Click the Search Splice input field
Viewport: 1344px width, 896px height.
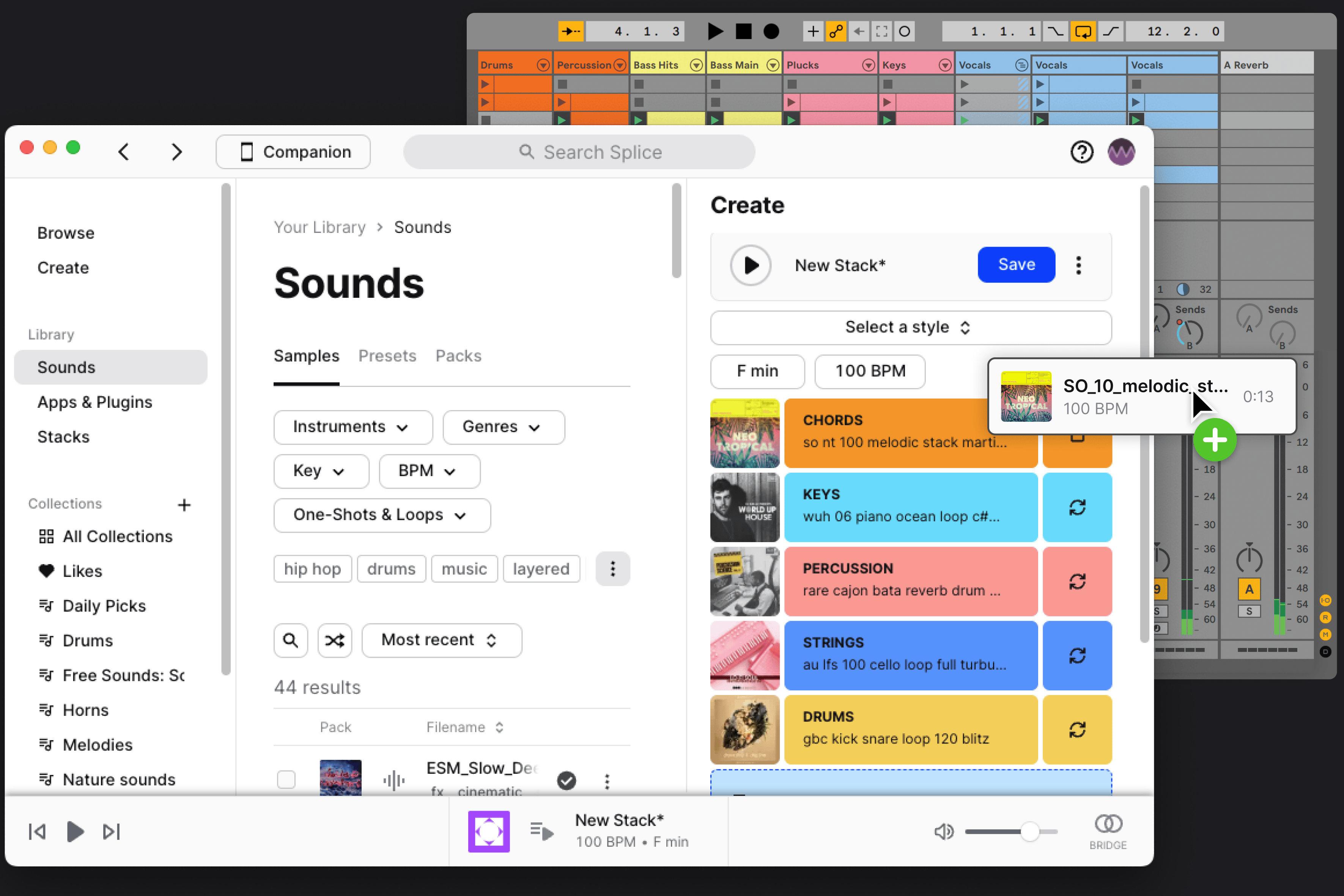point(579,152)
